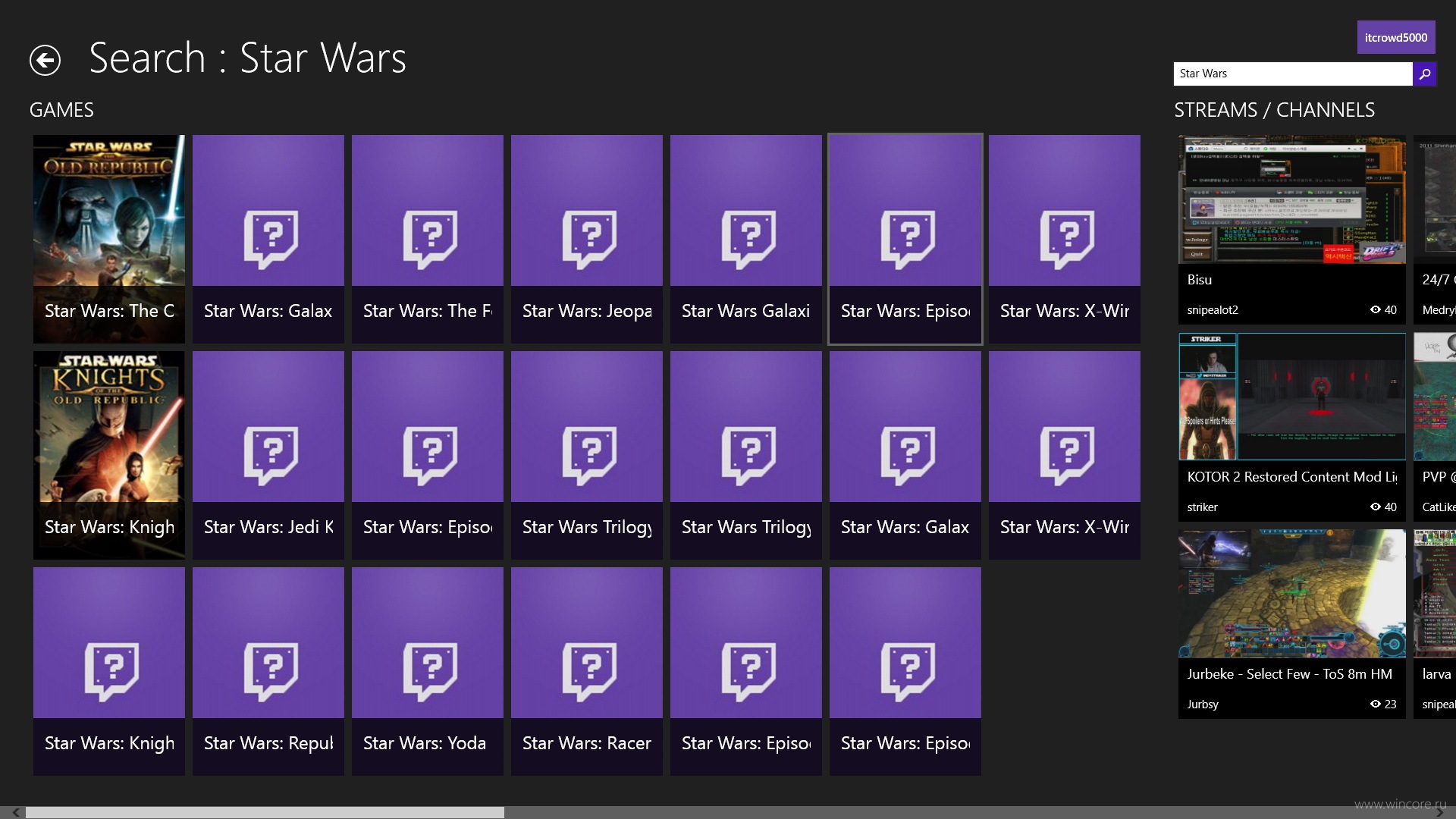
Task: Open the 'Star Wars: X-Wir' tile below the top one
Action: coord(1065,455)
